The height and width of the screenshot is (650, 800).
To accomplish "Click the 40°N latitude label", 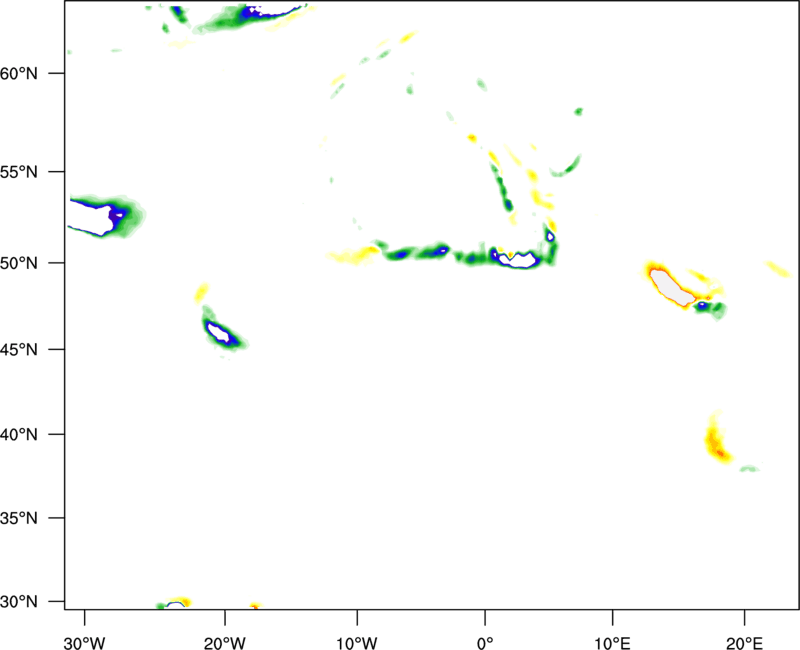I will (18, 435).
